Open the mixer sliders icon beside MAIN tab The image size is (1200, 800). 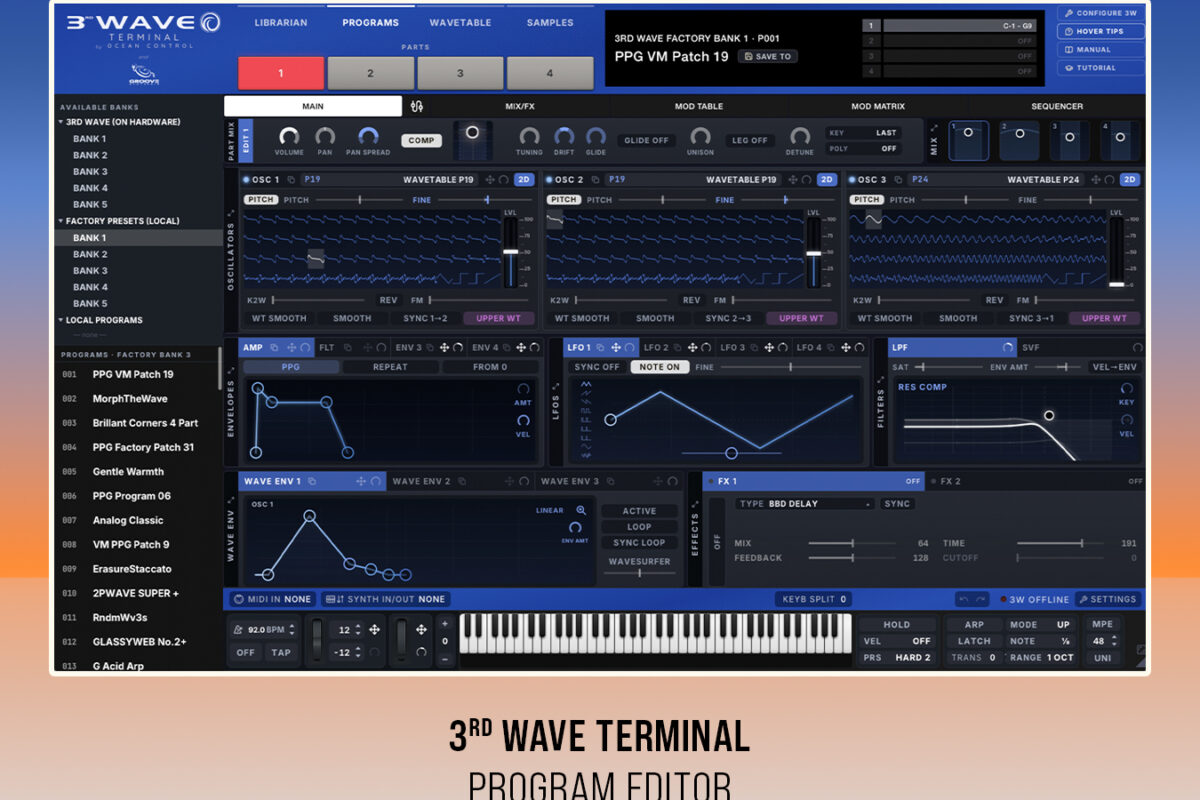coord(417,106)
